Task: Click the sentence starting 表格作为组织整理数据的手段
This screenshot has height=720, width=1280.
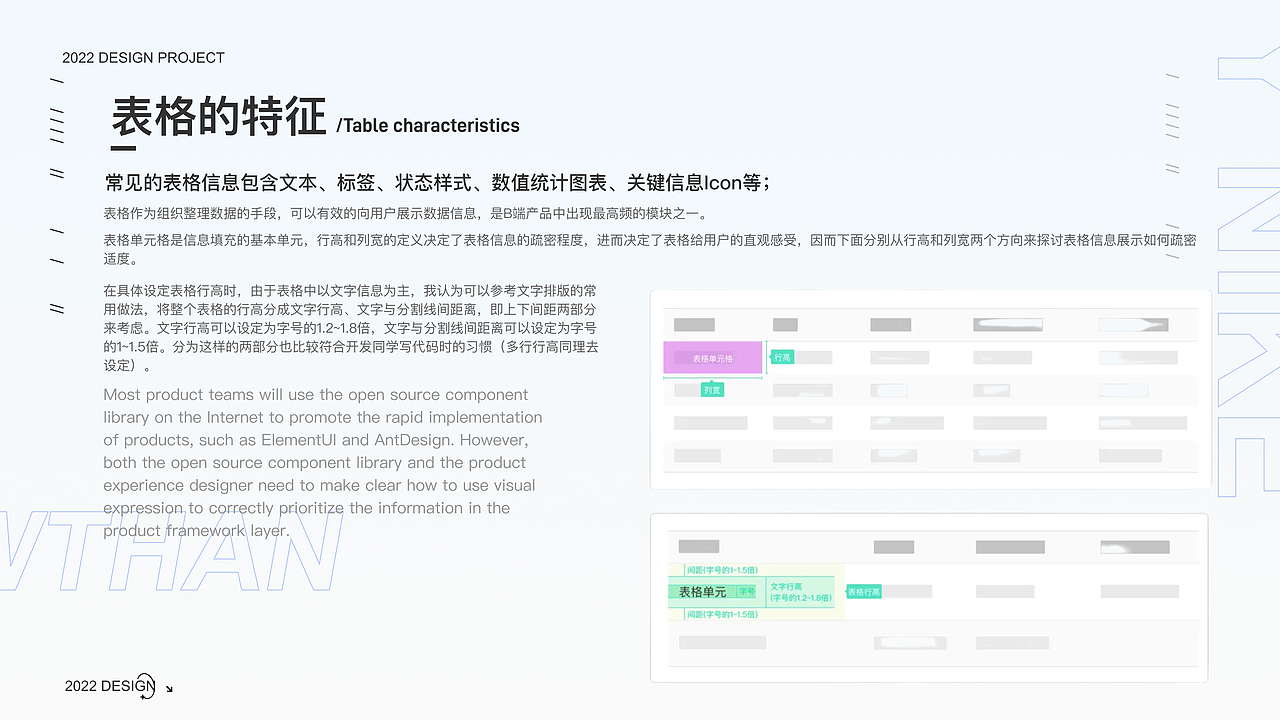Action: [407, 214]
